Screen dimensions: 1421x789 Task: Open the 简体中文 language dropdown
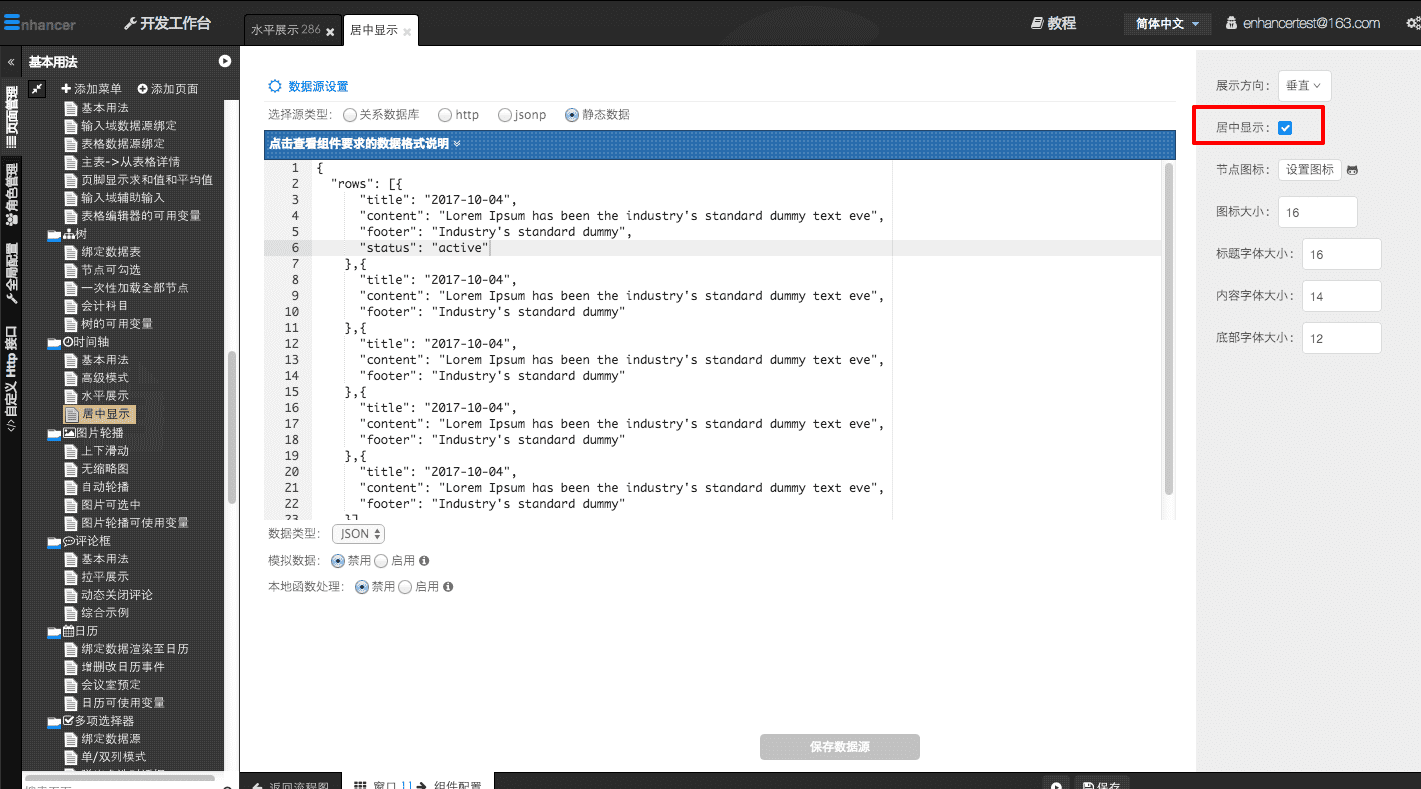(1167, 23)
